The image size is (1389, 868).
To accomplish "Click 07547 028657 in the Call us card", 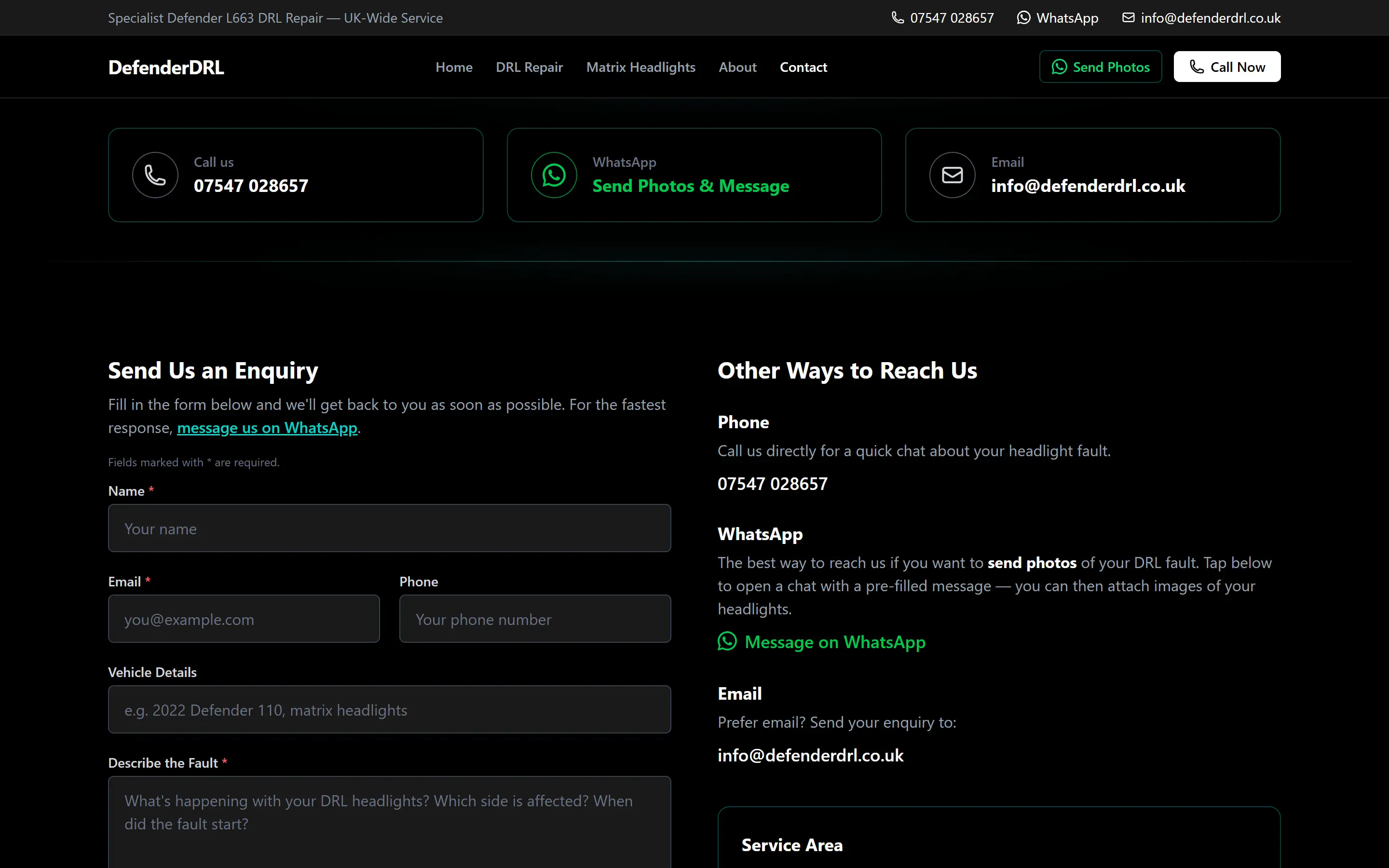I will 251,186.
